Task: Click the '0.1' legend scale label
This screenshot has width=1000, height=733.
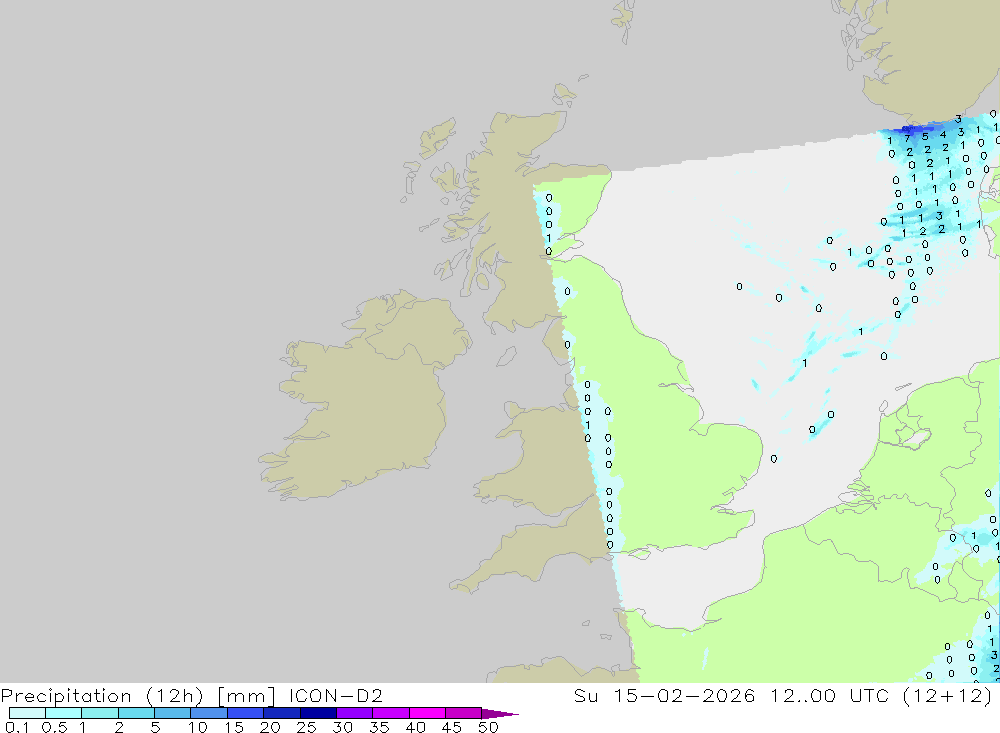Action: click(16, 727)
